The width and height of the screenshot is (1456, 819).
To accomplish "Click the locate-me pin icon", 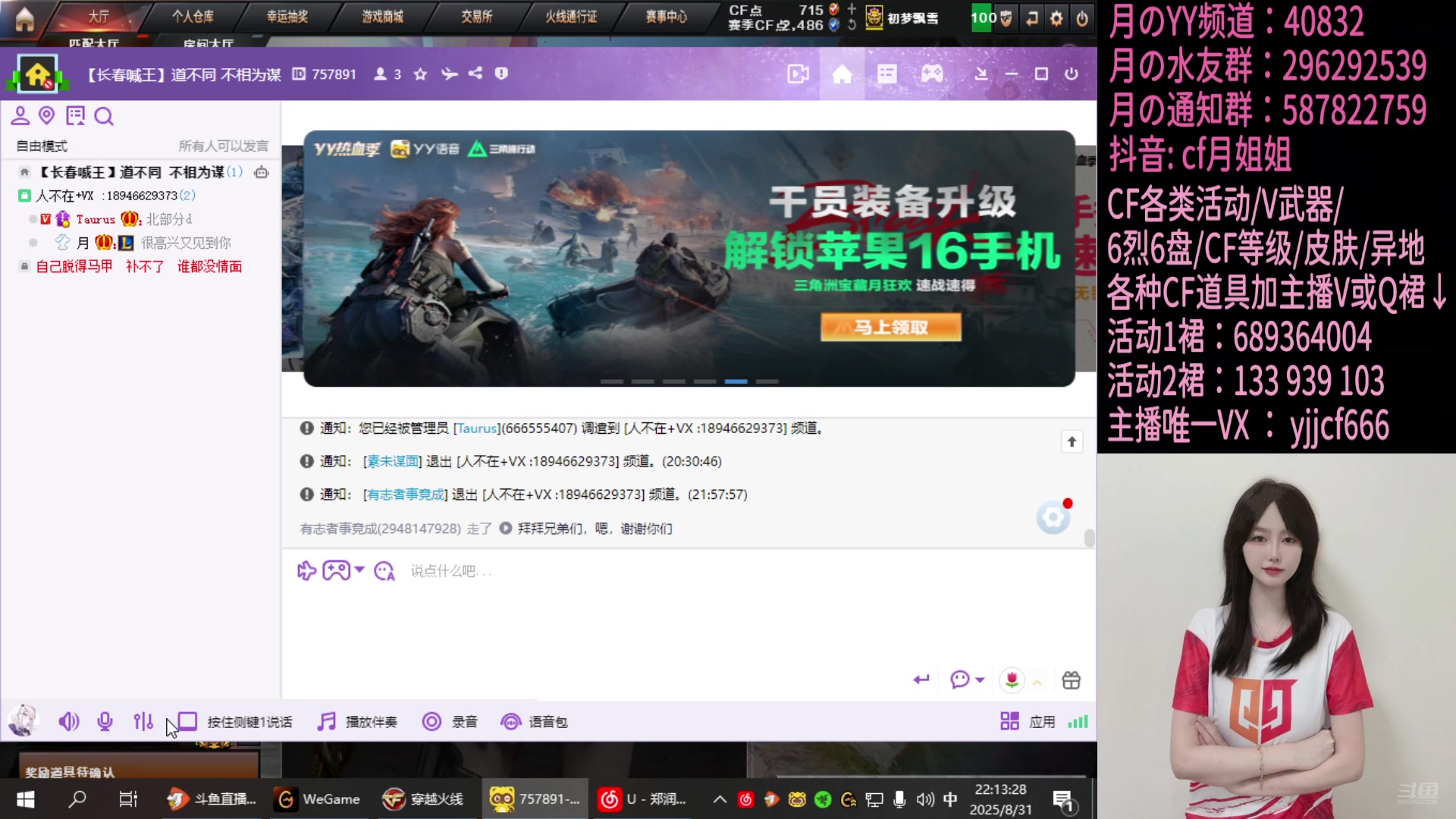I will point(47,115).
